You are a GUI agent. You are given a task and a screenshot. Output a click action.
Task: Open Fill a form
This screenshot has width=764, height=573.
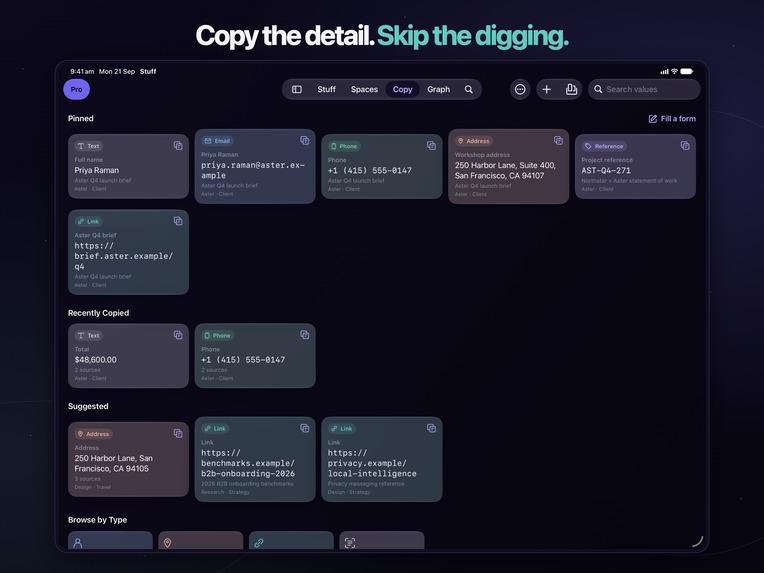[x=672, y=118]
